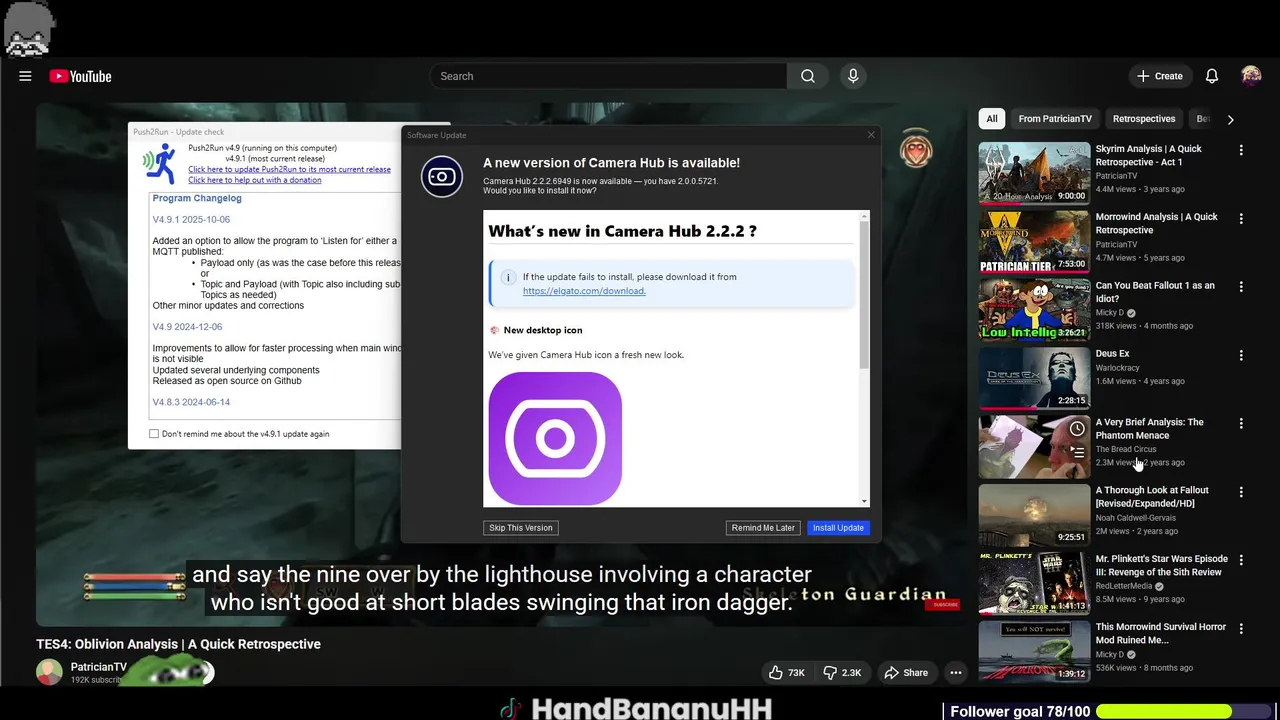Dislike the video with thumbs down
Screen dimensions: 1280x720
tap(842, 673)
